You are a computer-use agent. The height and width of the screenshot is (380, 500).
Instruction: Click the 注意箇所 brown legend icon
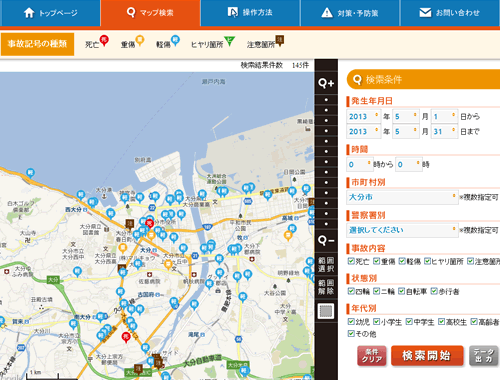click(280, 41)
